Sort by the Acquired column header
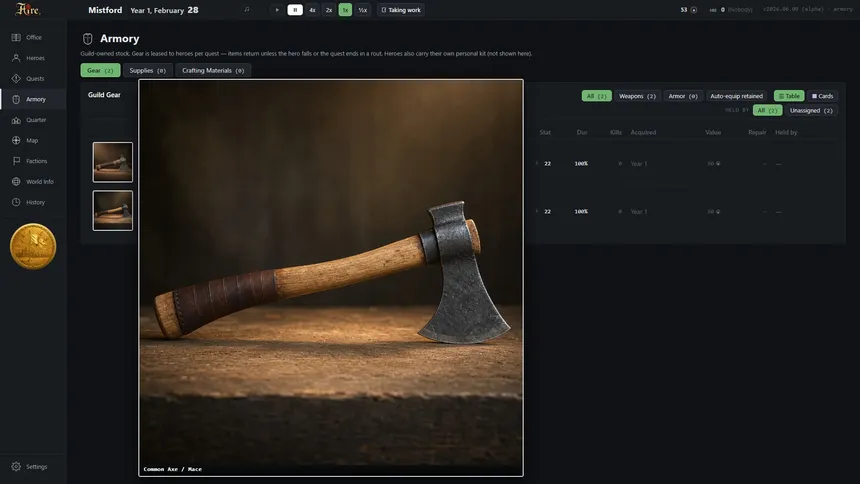 [x=643, y=132]
